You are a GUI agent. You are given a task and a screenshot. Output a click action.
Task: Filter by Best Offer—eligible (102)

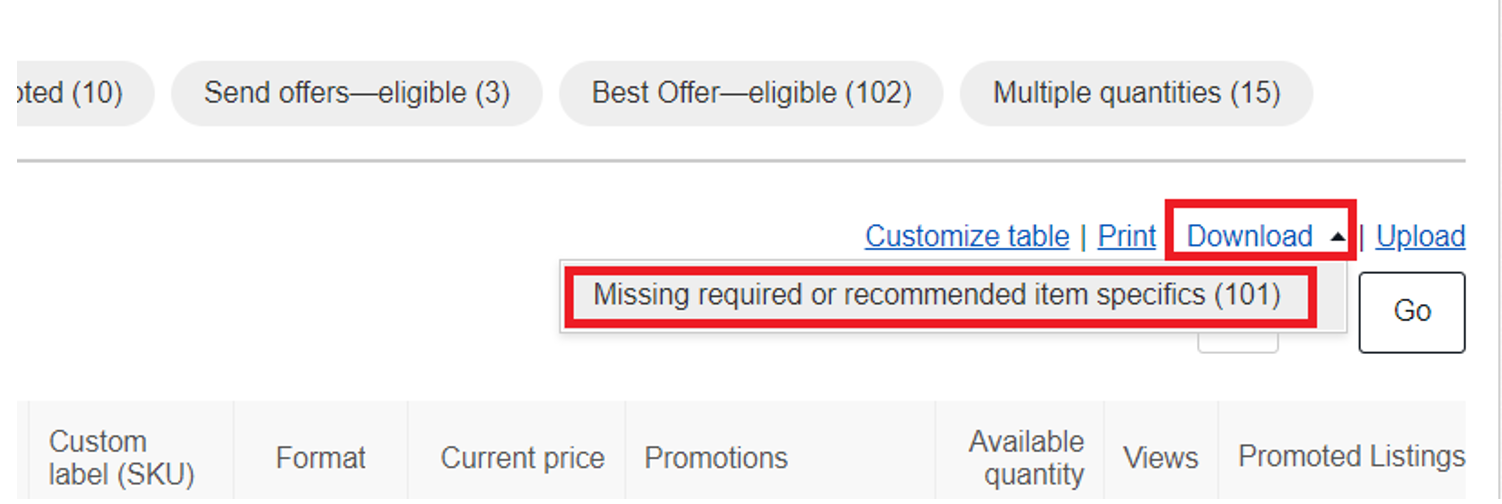pyautogui.click(x=751, y=93)
